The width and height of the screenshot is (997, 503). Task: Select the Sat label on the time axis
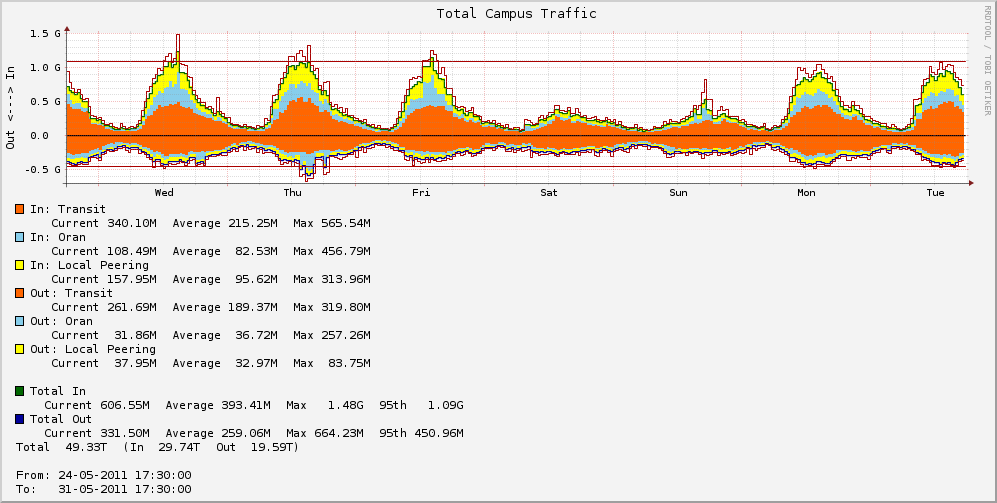pyautogui.click(x=549, y=192)
